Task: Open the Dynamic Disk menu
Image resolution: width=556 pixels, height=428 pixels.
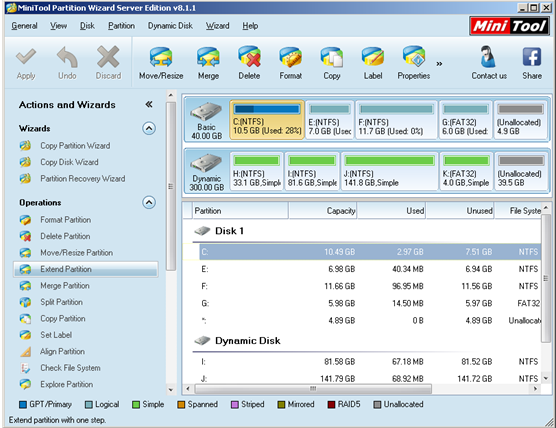Action: 170,26
